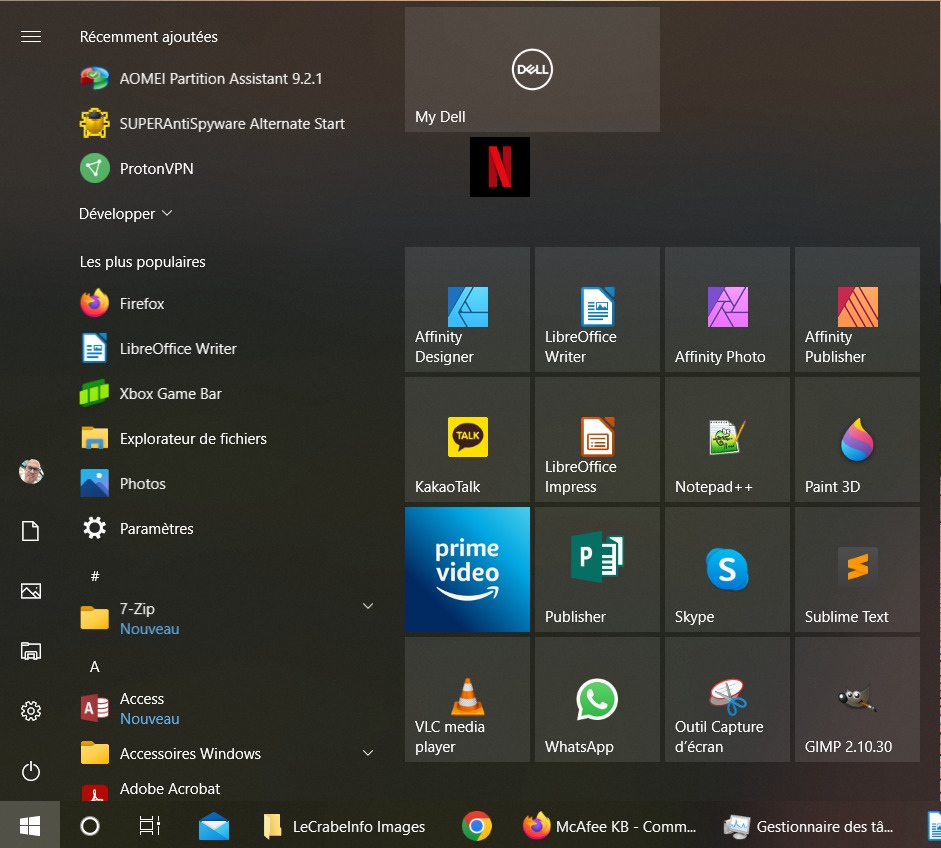Viewport: 941px width, 848px height.
Task: Open the VLC media player tile
Action: point(467,700)
